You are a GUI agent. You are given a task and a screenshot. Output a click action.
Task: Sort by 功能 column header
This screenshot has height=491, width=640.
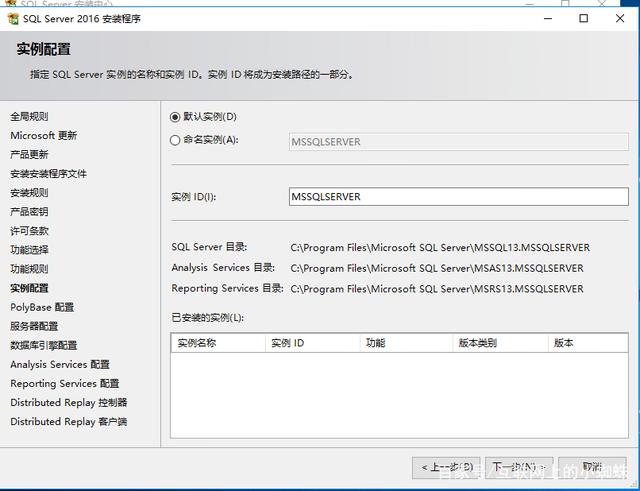407,343
